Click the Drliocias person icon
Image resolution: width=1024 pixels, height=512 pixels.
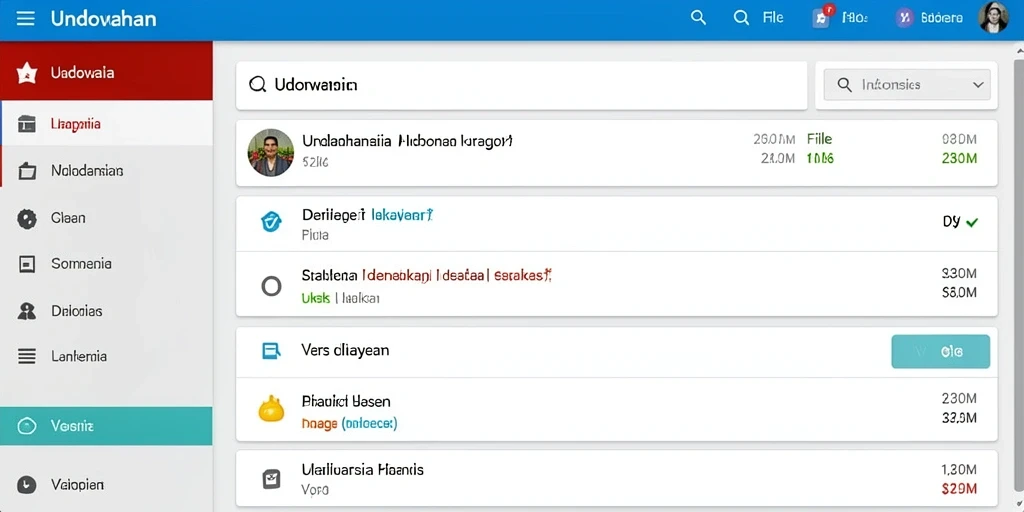point(26,311)
